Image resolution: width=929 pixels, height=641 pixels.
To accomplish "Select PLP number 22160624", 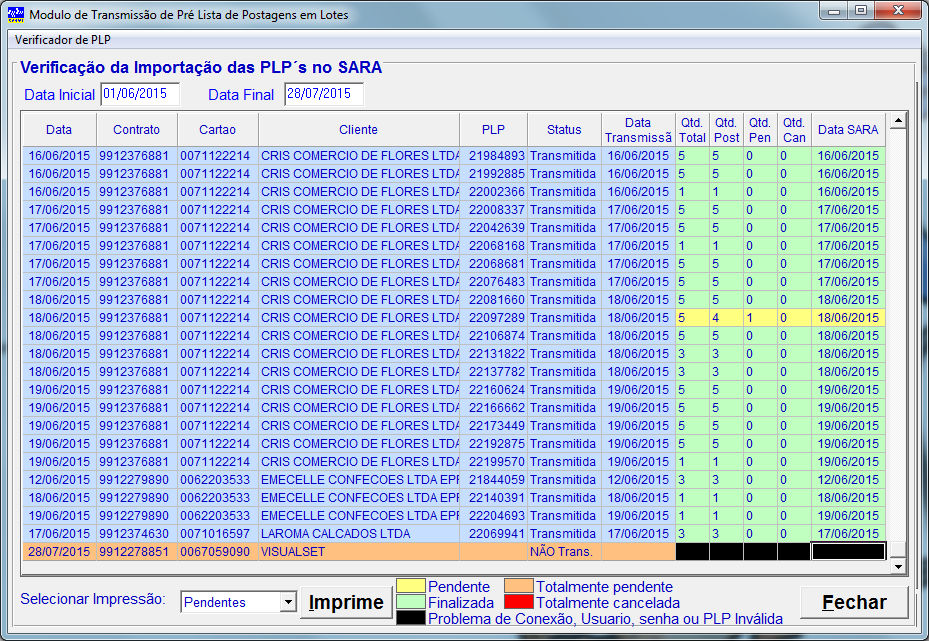I will click(496, 390).
